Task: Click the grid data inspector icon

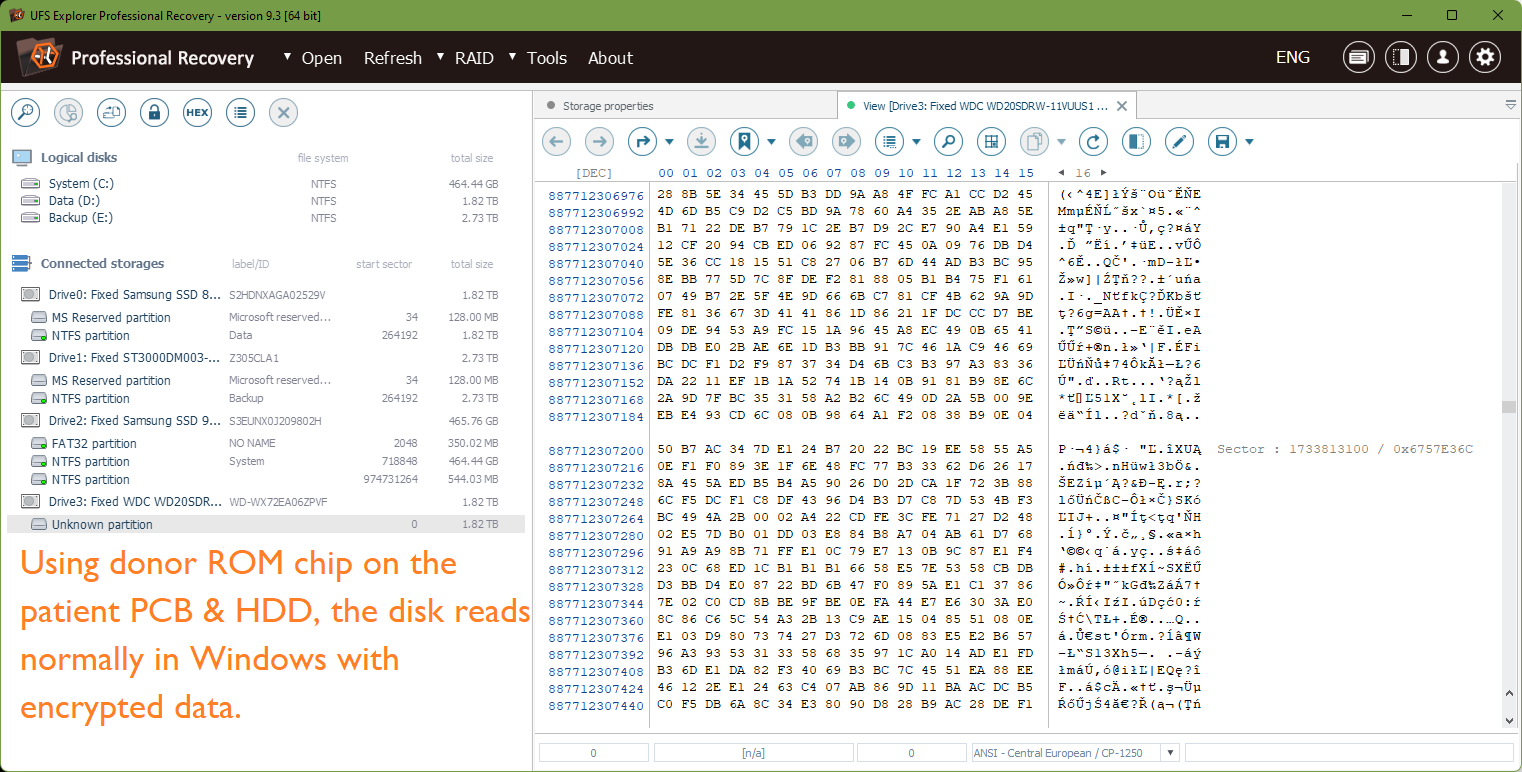Action: click(x=991, y=142)
